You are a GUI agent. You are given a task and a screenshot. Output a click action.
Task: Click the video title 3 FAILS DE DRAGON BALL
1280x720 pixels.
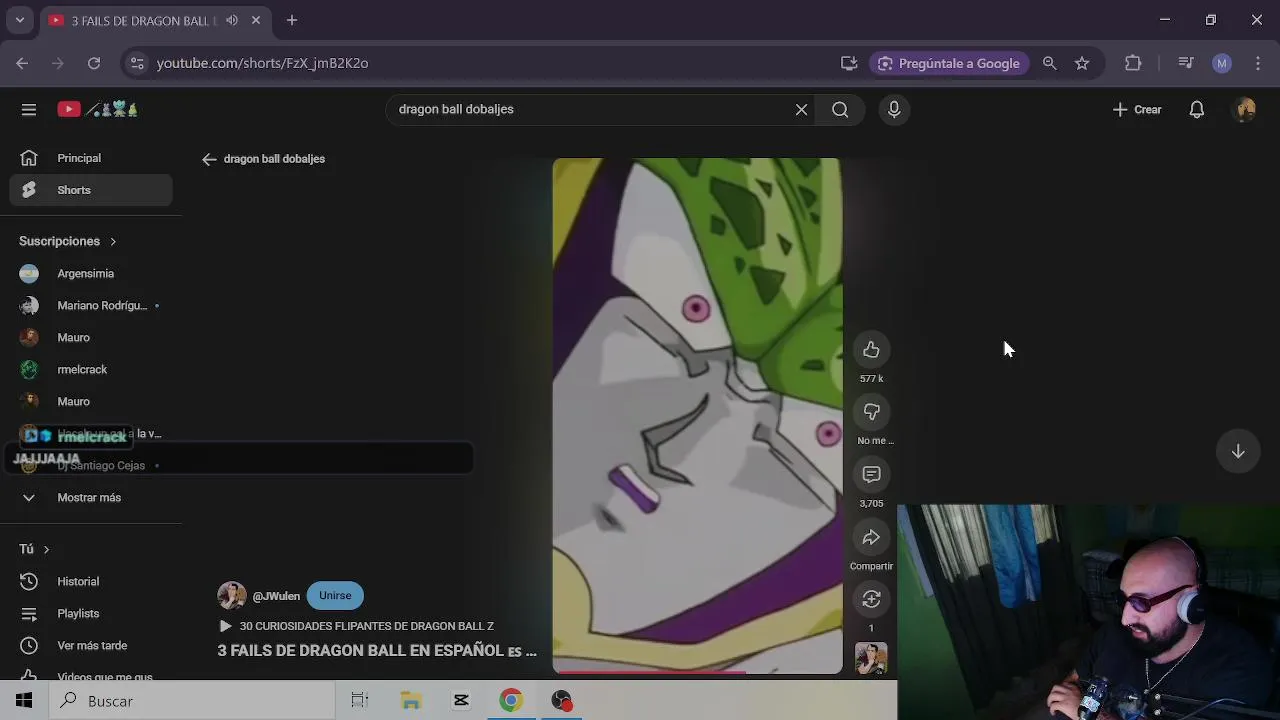377,651
